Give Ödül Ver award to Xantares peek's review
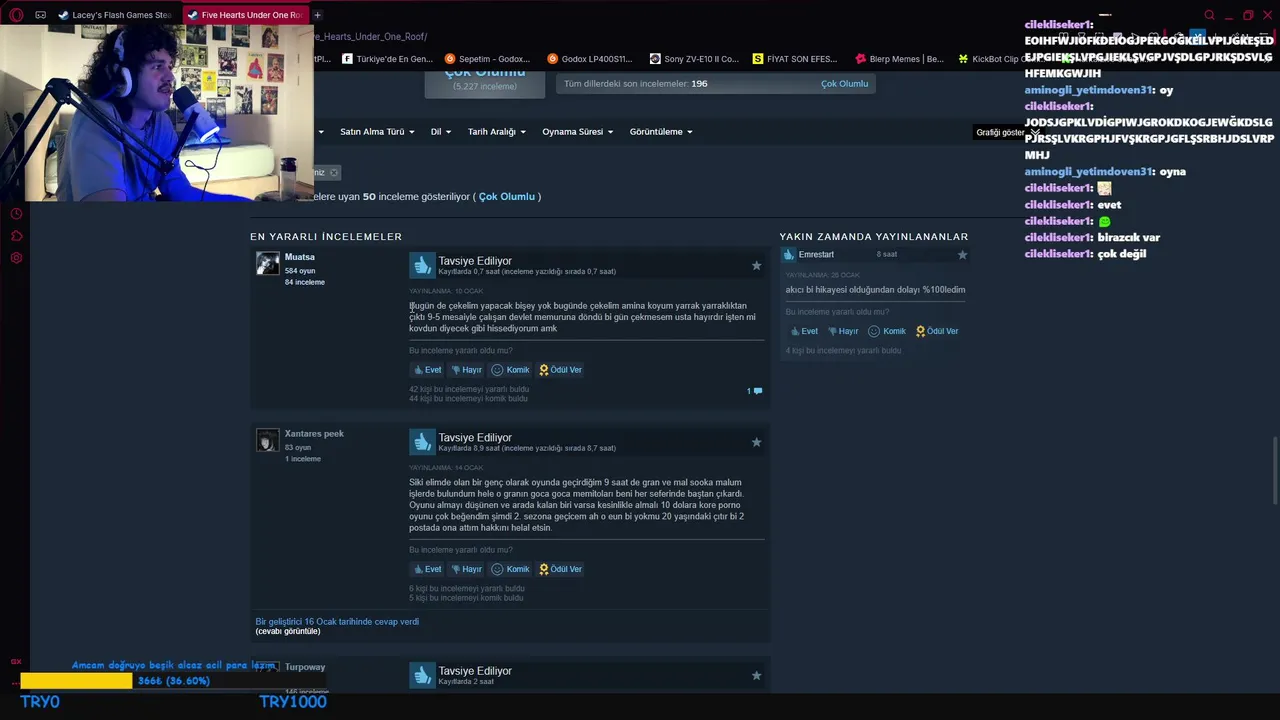The height and width of the screenshot is (720, 1280). [x=560, y=569]
